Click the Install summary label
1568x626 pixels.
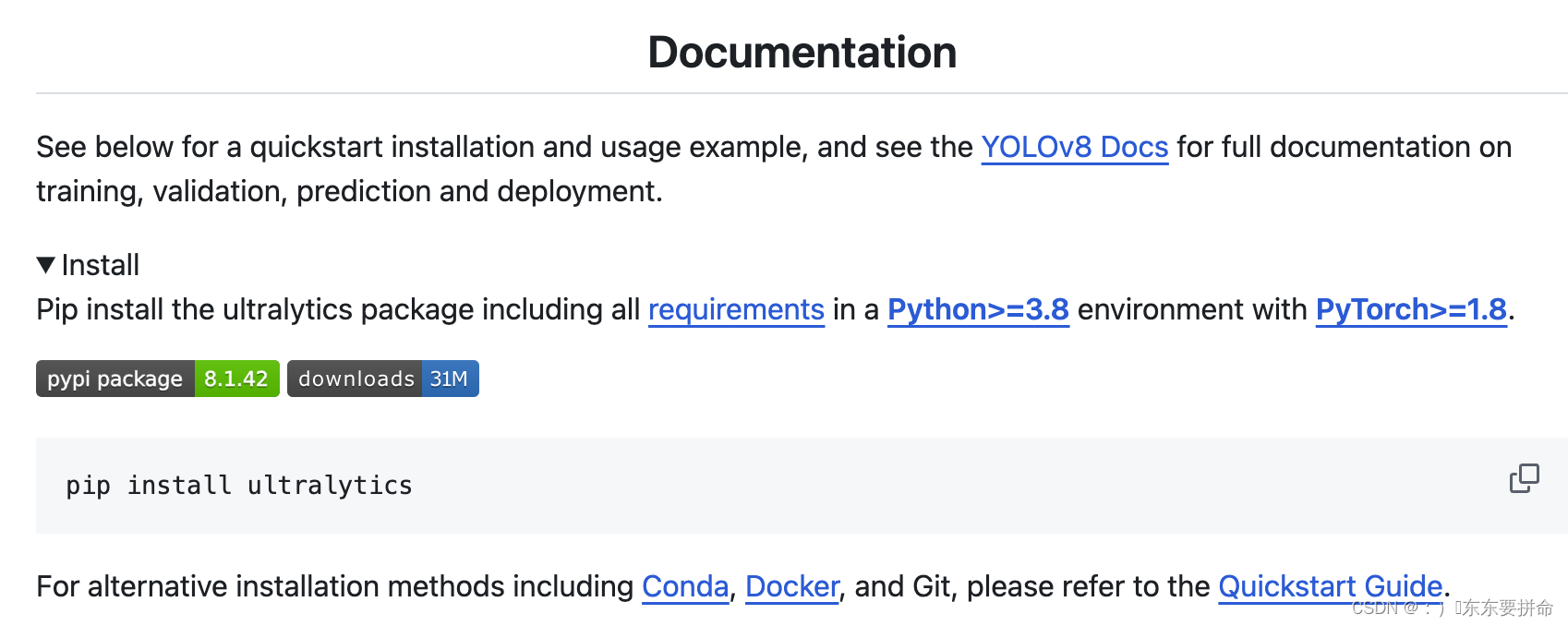[100, 266]
